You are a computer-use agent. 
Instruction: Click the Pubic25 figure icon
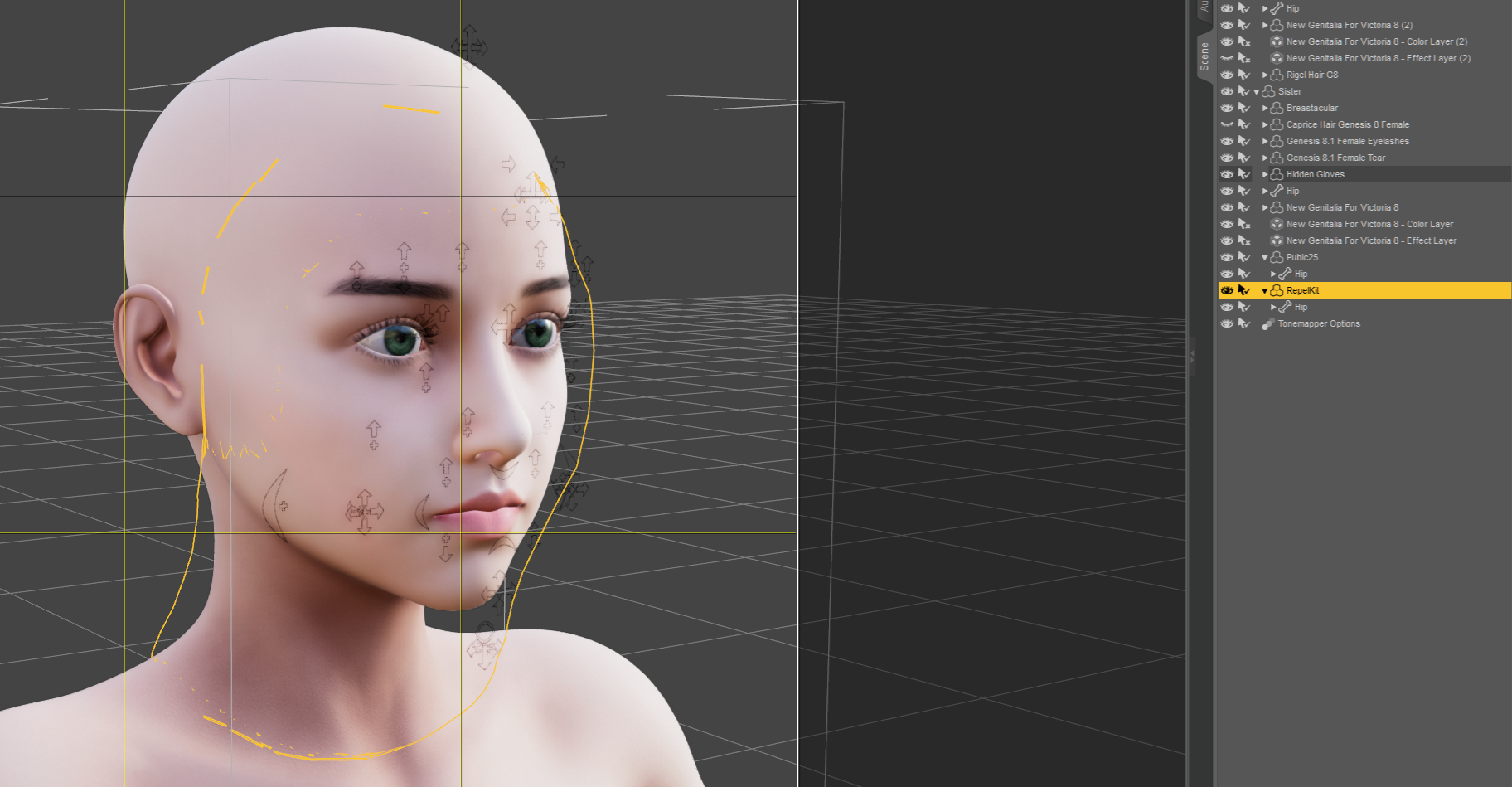coord(1277,257)
